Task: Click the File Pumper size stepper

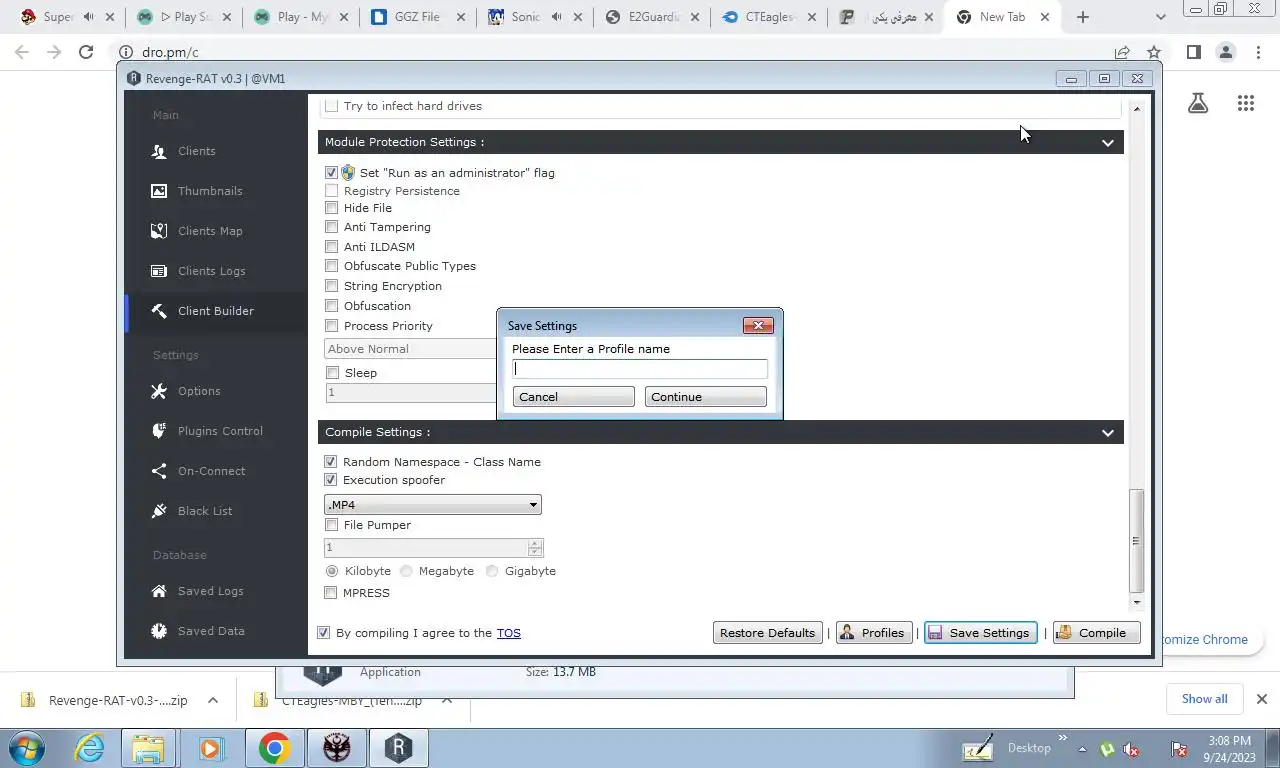Action: [535, 548]
